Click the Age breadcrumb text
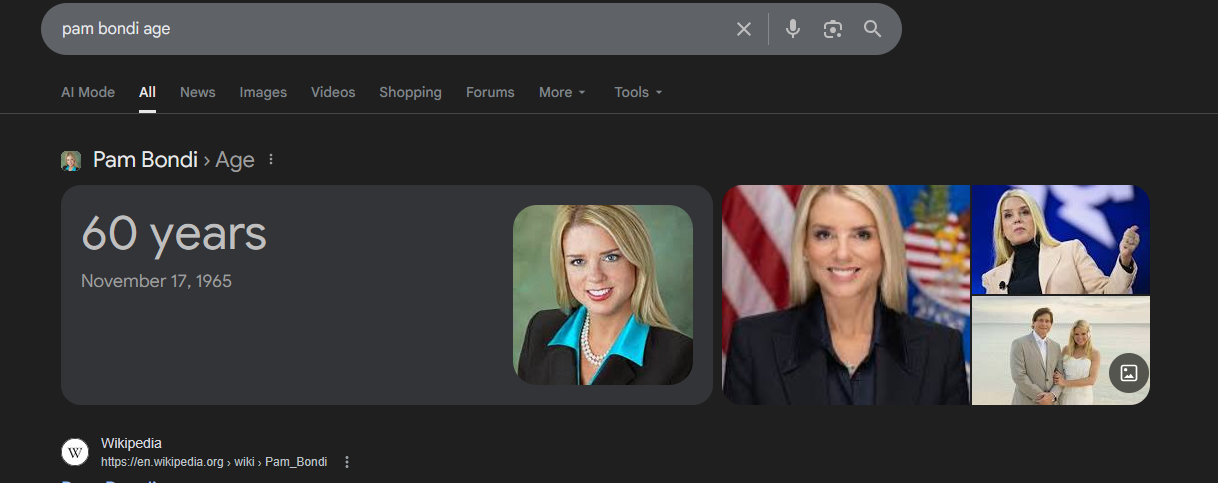This screenshot has height=483, width=1218. click(235, 160)
